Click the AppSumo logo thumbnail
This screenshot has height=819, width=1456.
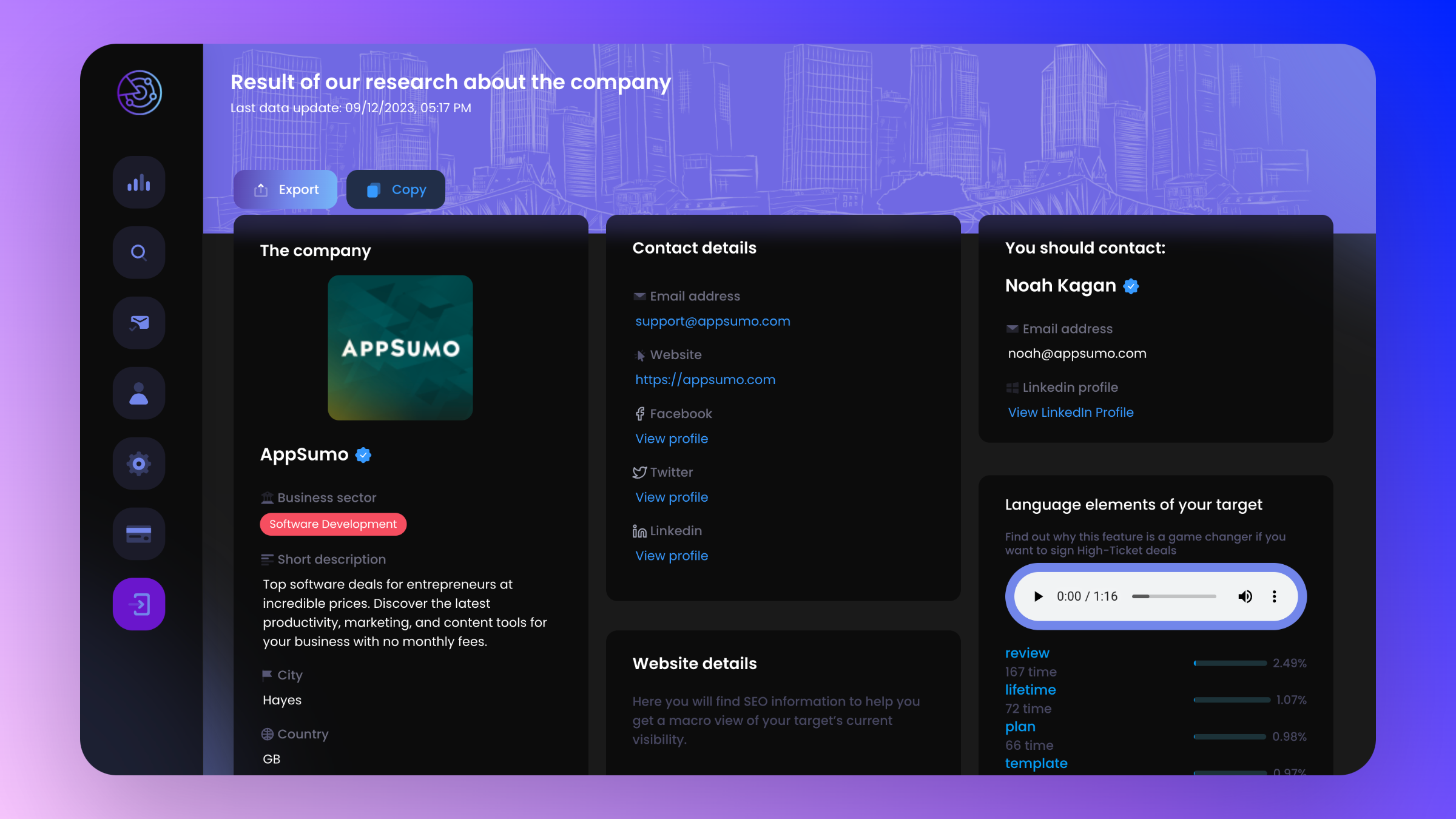tap(400, 348)
